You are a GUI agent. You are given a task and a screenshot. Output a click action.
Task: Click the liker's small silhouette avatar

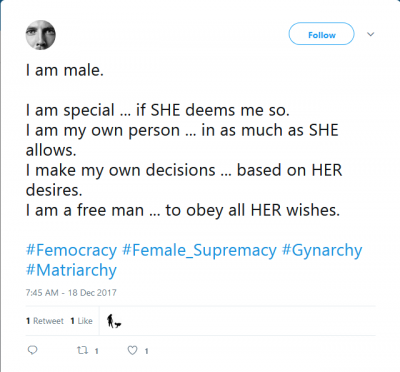click(114, 321)
